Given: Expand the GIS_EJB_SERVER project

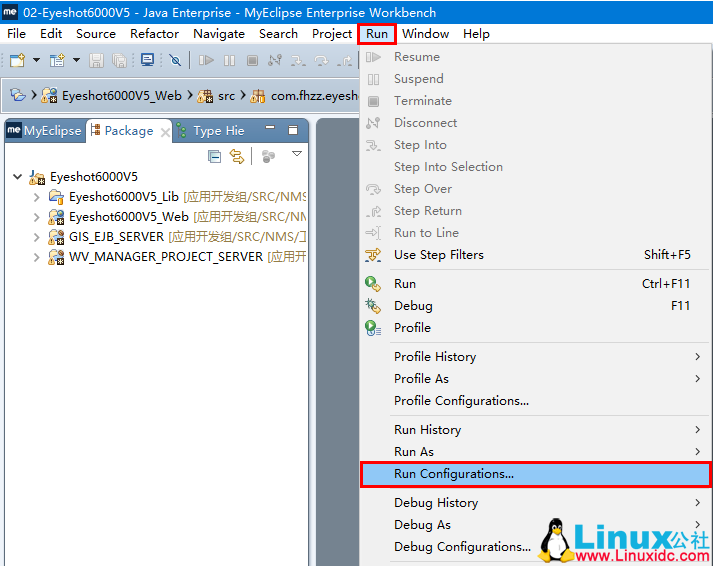Looking at the screenshot, I should (37, 237).
